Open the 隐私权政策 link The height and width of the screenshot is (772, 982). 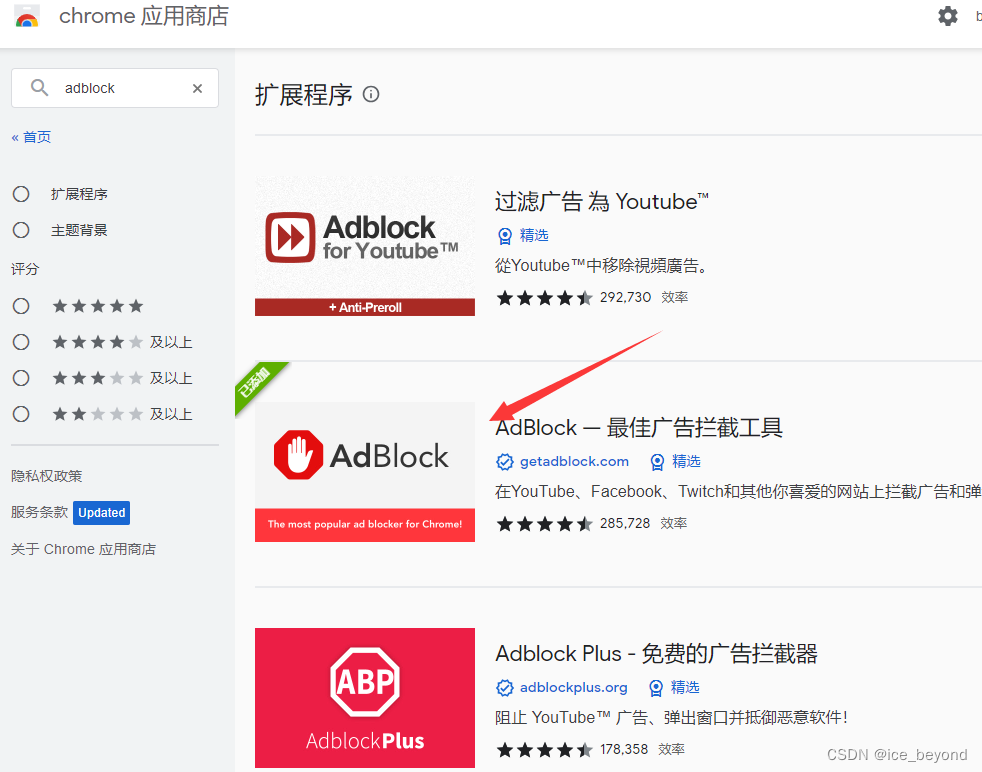[47, 476]
